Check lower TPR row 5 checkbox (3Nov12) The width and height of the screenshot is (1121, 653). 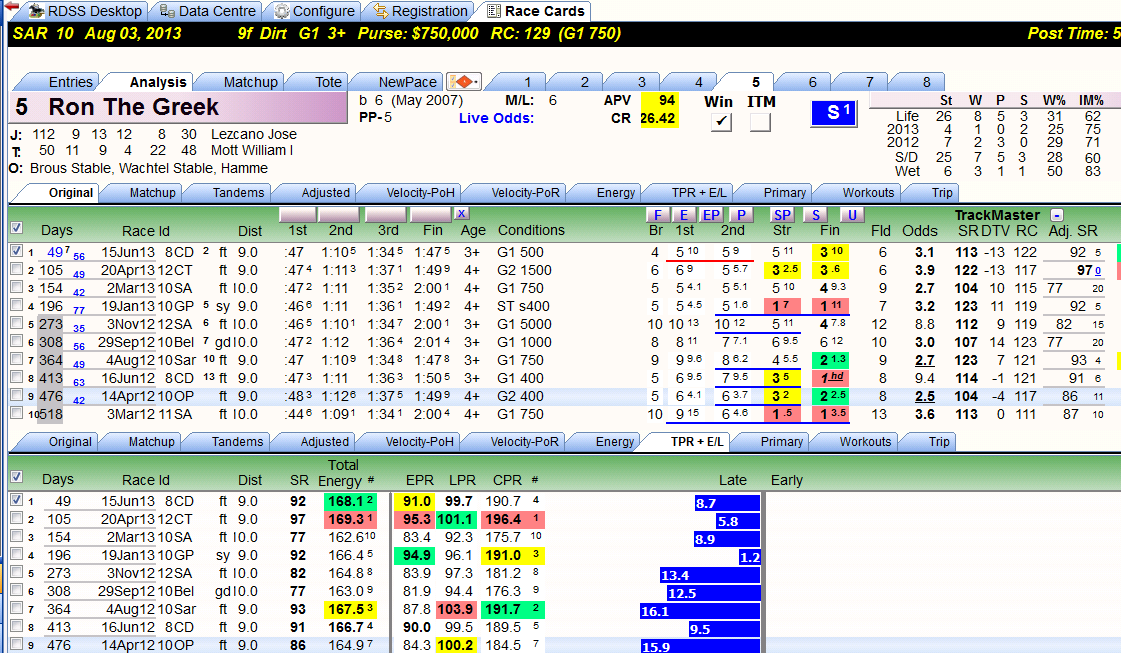point(16,572)
